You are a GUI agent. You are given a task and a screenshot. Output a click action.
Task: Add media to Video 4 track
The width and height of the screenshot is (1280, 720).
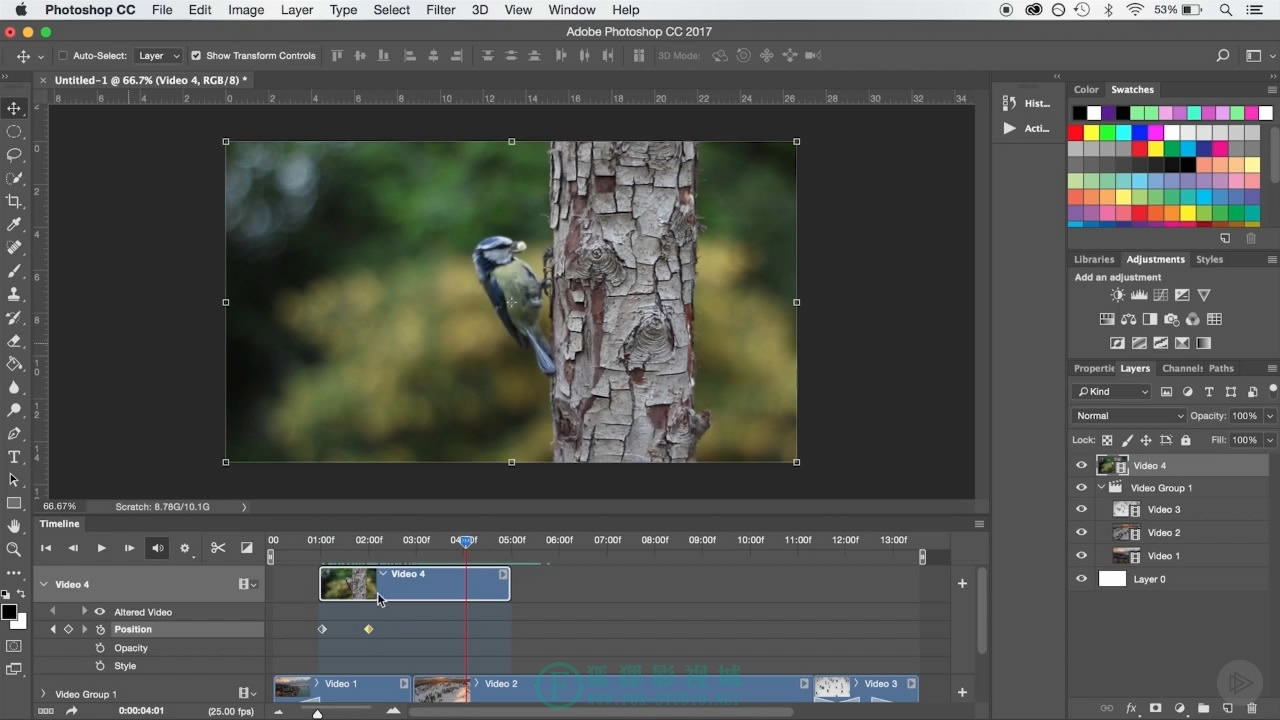click(x=962, y=584)
